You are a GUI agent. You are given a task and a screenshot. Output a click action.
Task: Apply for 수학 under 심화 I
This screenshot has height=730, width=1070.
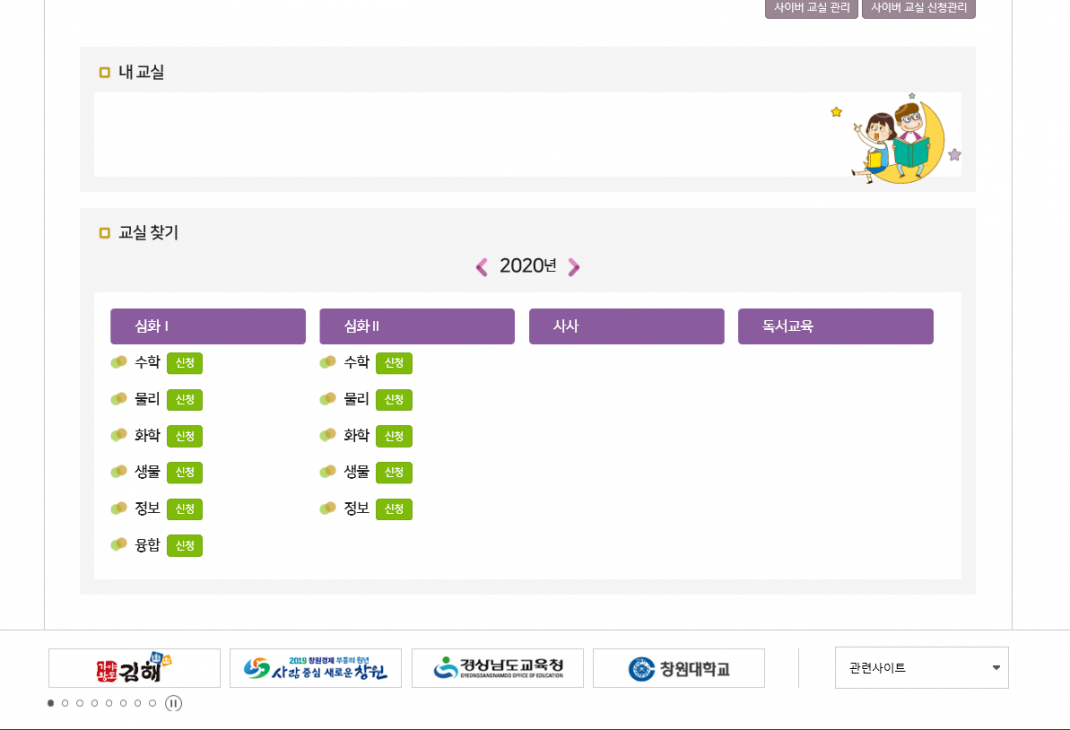[x=184, y=363]
